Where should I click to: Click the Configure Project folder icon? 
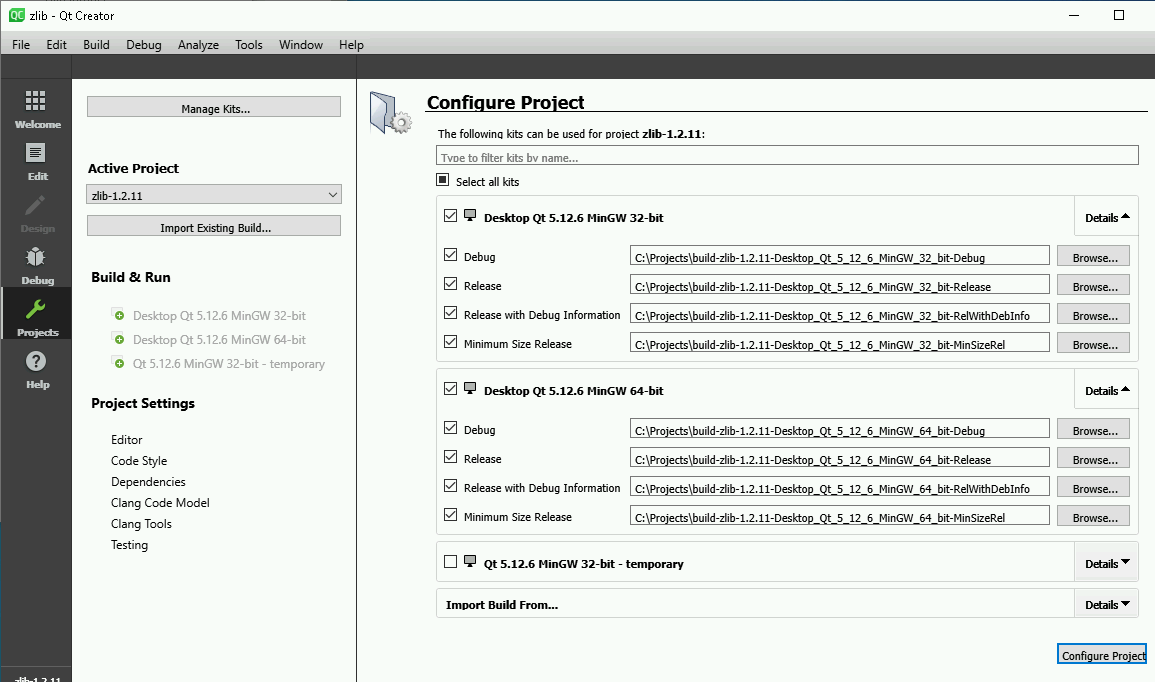pos(390,113)
